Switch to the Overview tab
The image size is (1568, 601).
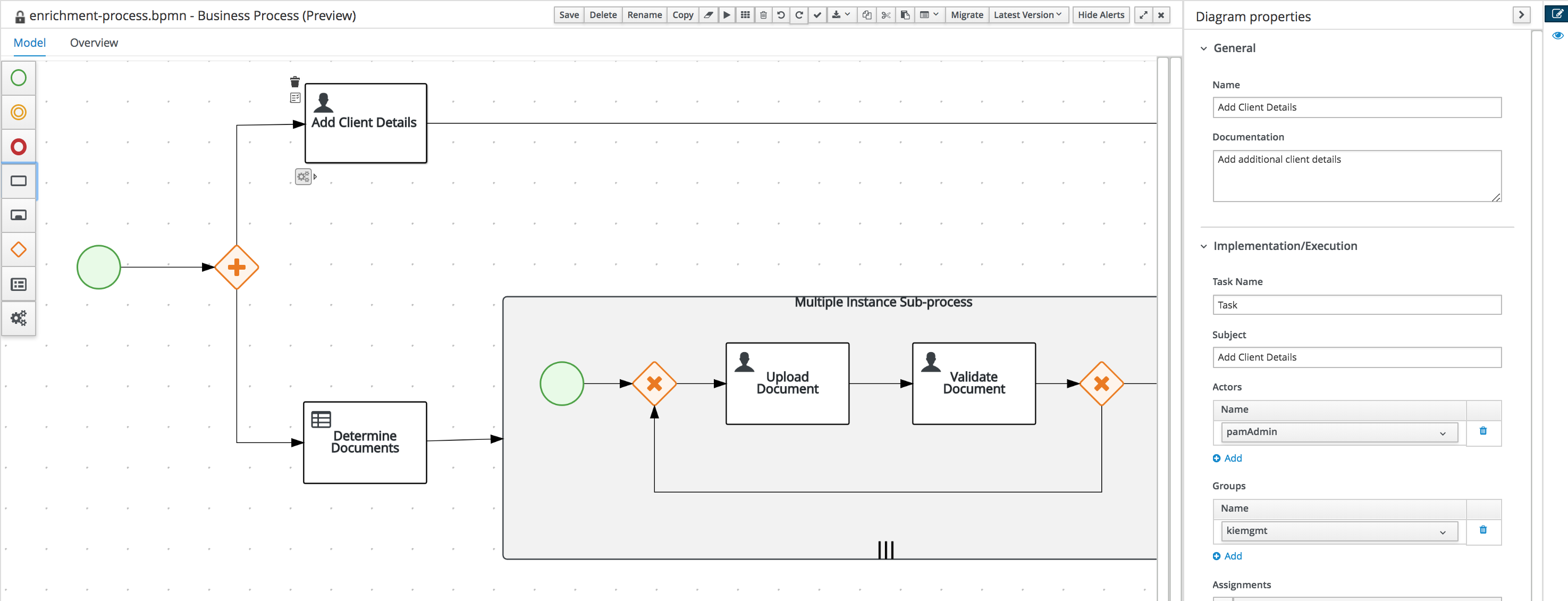point(94,43)
